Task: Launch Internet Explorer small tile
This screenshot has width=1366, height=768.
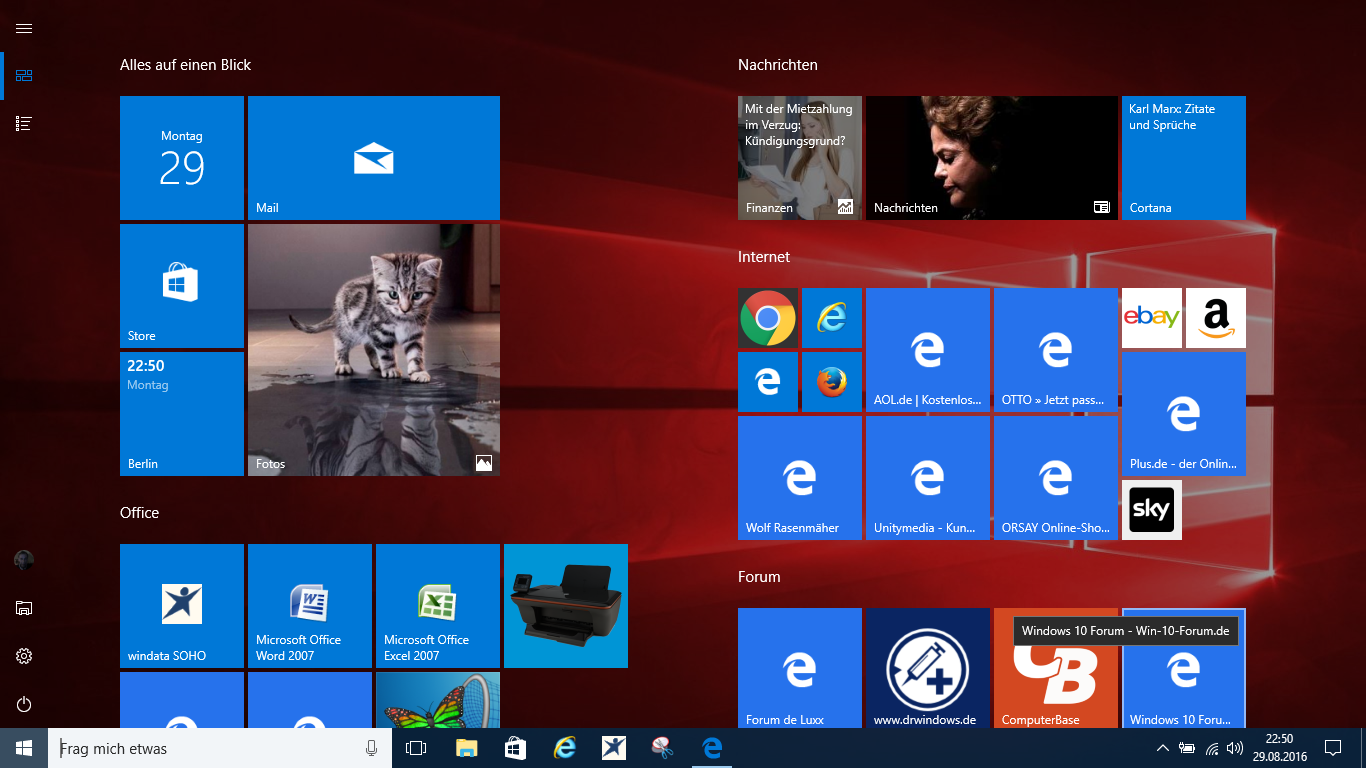Action: 832,318
